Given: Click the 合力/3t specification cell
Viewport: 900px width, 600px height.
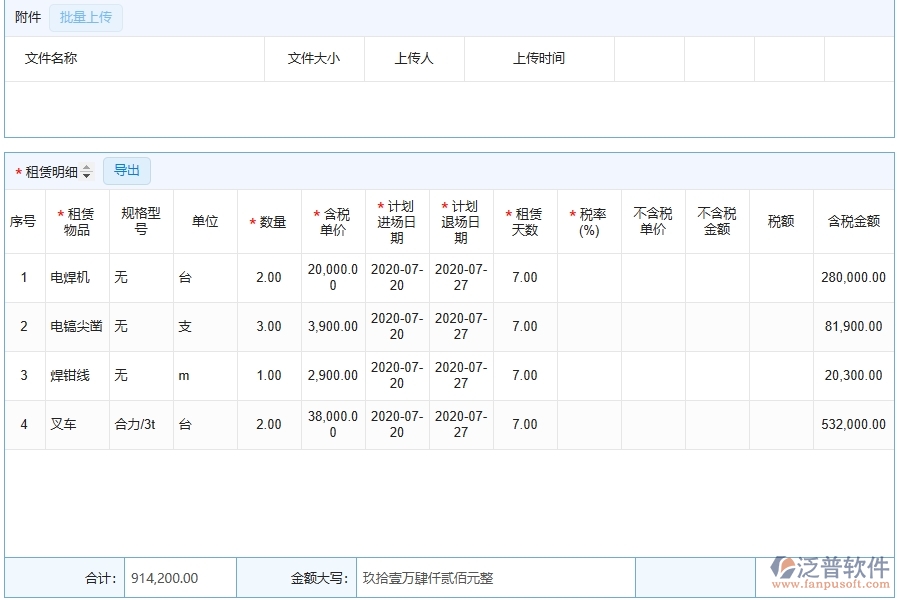Looking at the screenshot, I should (136, 424).
